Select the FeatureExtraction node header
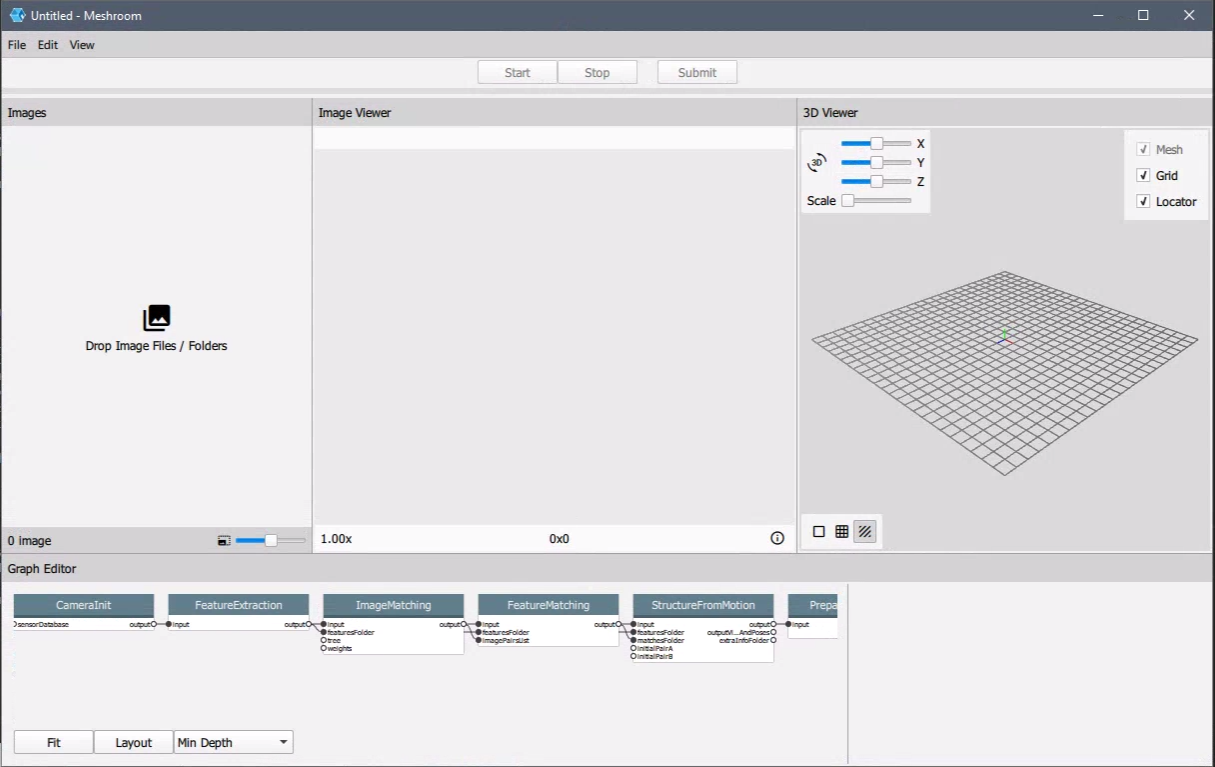 238,605
